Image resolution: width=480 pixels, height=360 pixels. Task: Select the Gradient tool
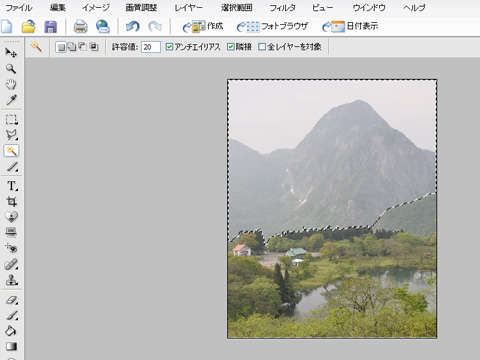(x=11, y=346)
